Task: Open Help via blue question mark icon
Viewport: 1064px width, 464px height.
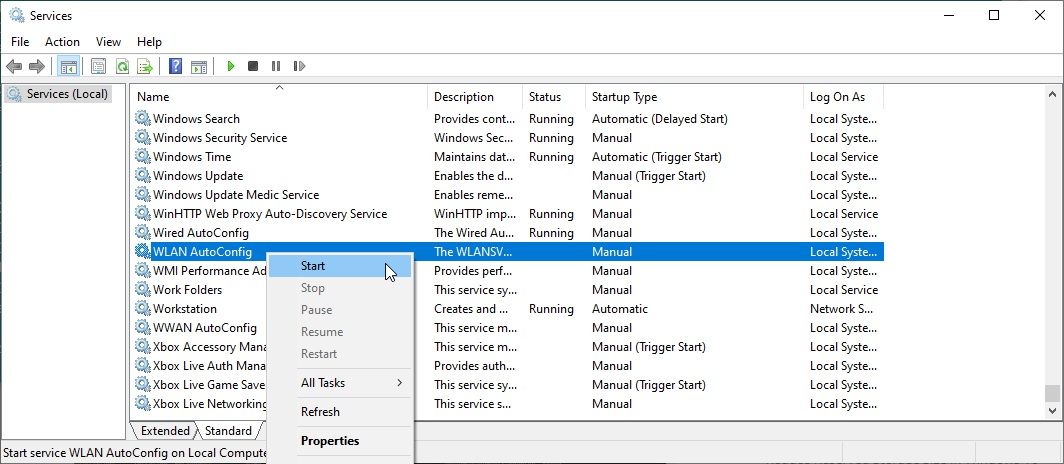Action: pos(175,66)
